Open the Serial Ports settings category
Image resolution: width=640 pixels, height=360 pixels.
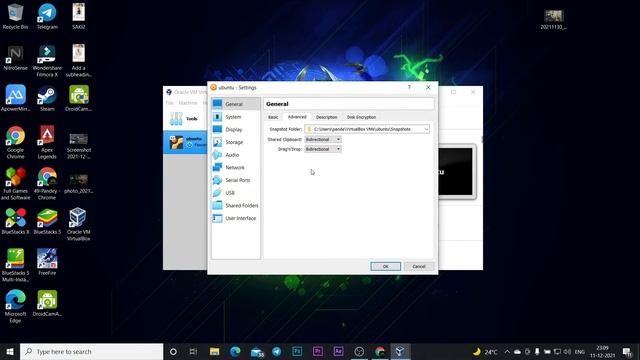point(236,180)
